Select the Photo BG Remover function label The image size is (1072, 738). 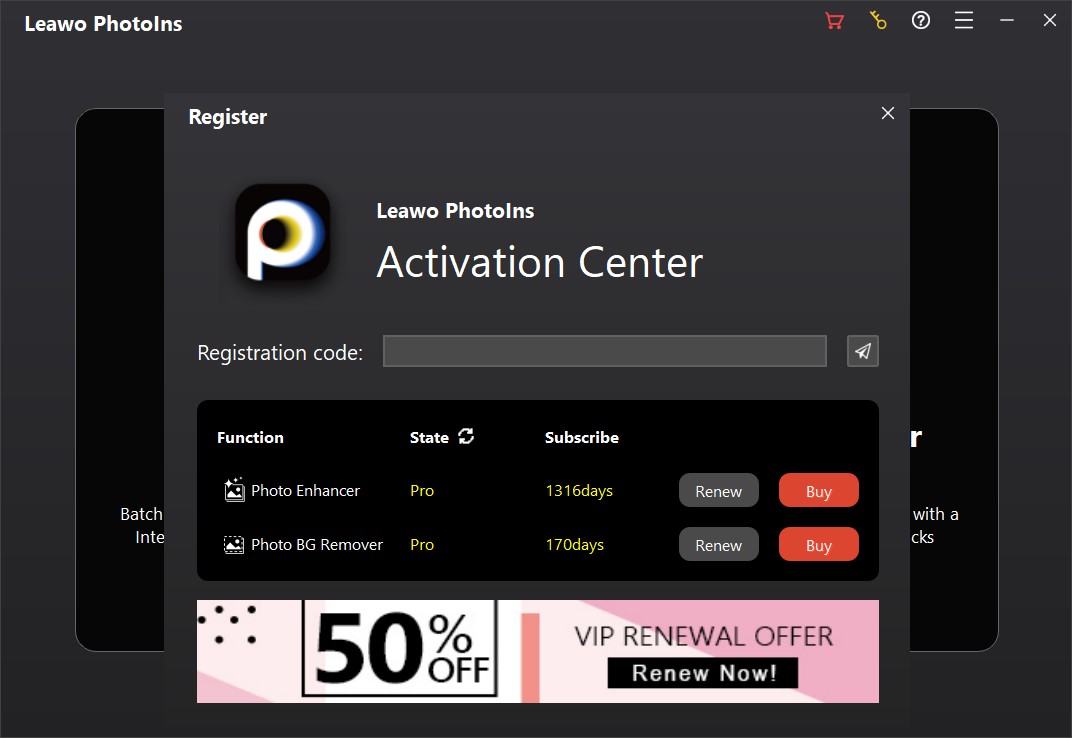tap(317, 545)
